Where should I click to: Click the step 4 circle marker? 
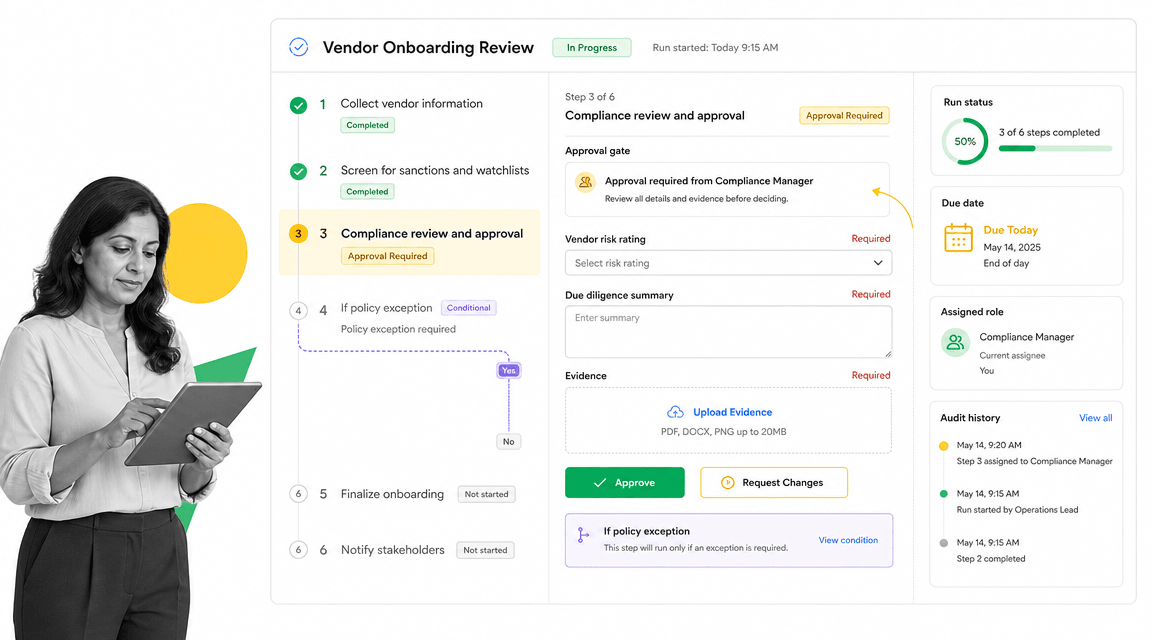[x=298, y=311]
